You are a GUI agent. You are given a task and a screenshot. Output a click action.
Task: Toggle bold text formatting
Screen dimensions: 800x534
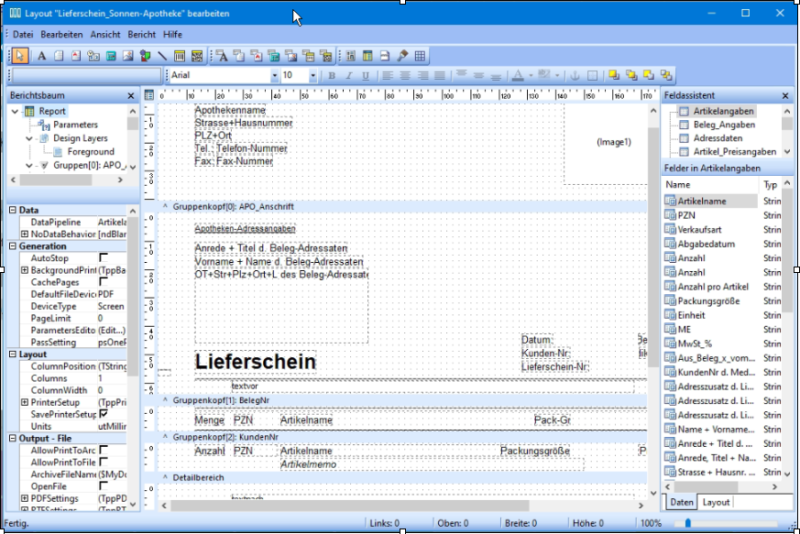coord(333,76)
